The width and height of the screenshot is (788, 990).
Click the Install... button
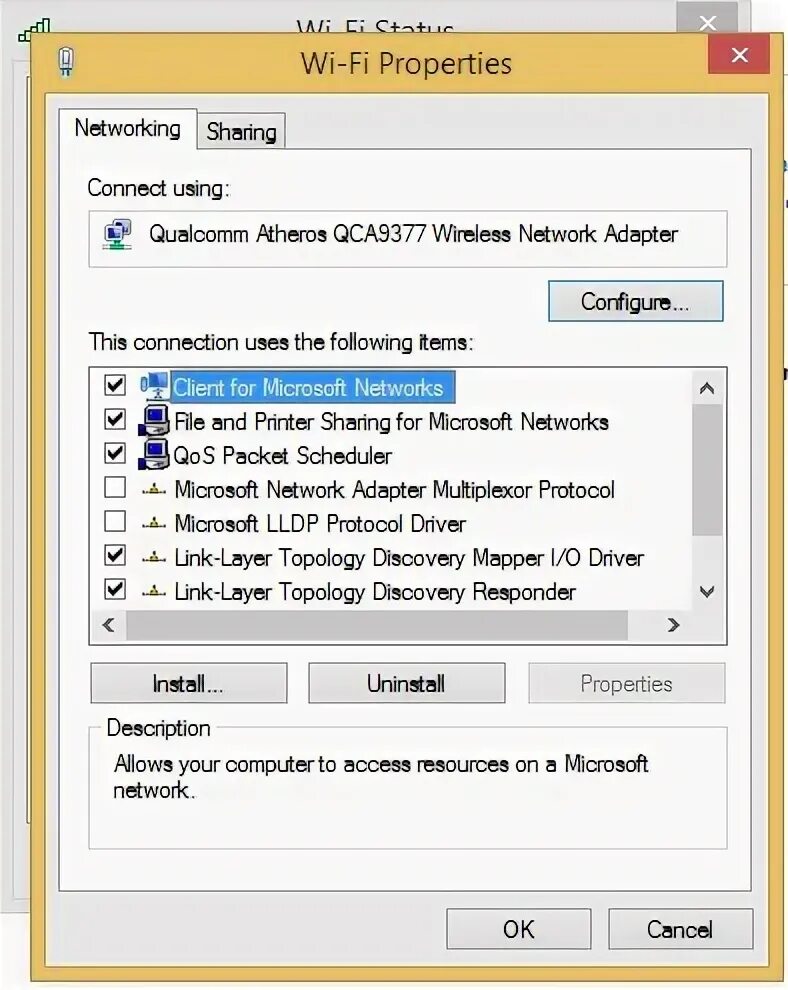189,683
